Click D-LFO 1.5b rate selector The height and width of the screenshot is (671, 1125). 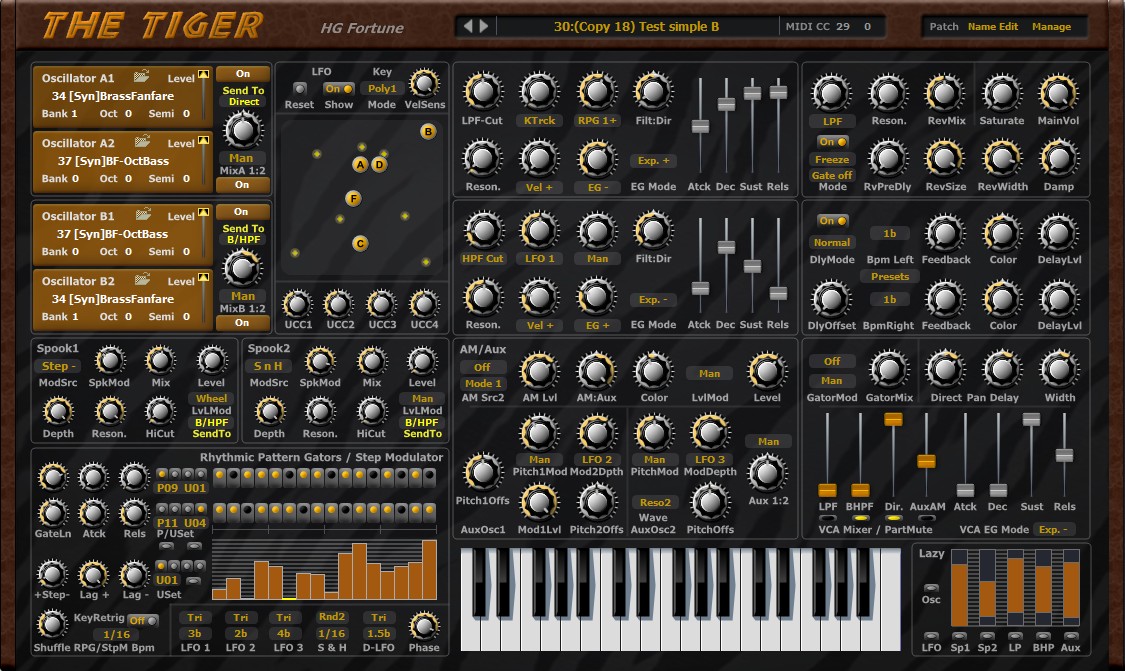[378, 634]
